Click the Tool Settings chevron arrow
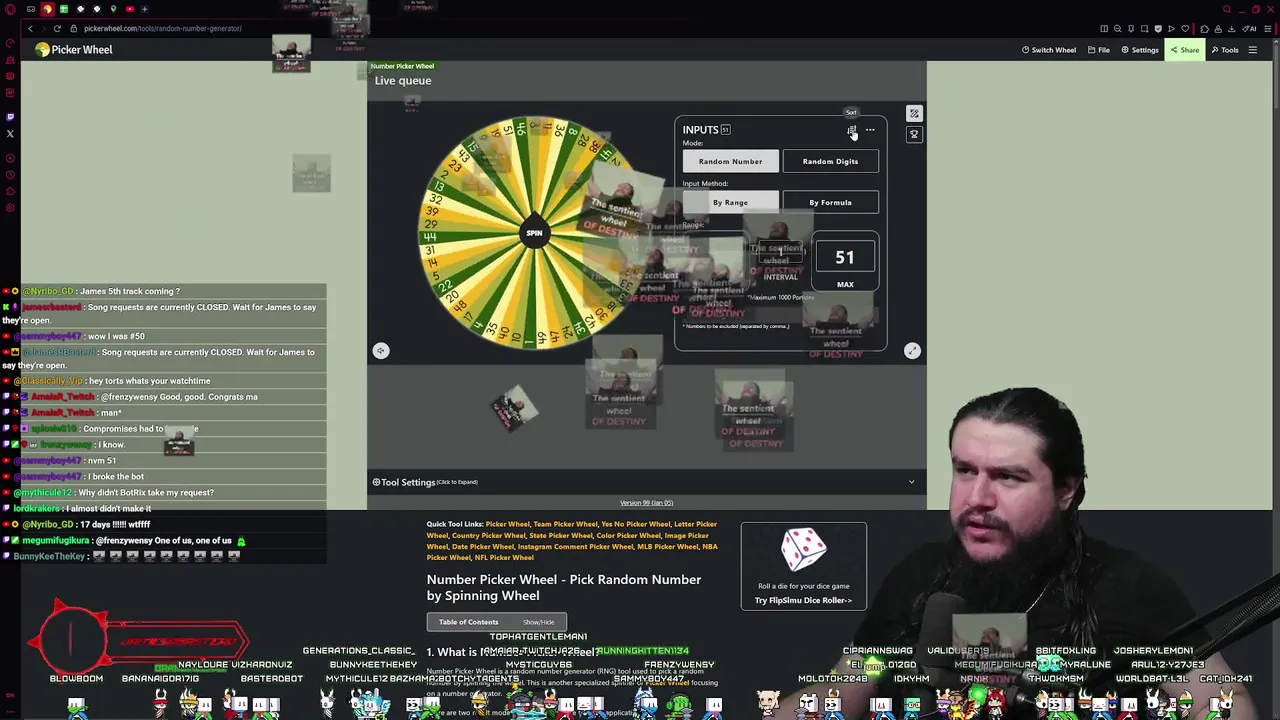Viewport: 1280px width, 720px height. pos(911,482)
